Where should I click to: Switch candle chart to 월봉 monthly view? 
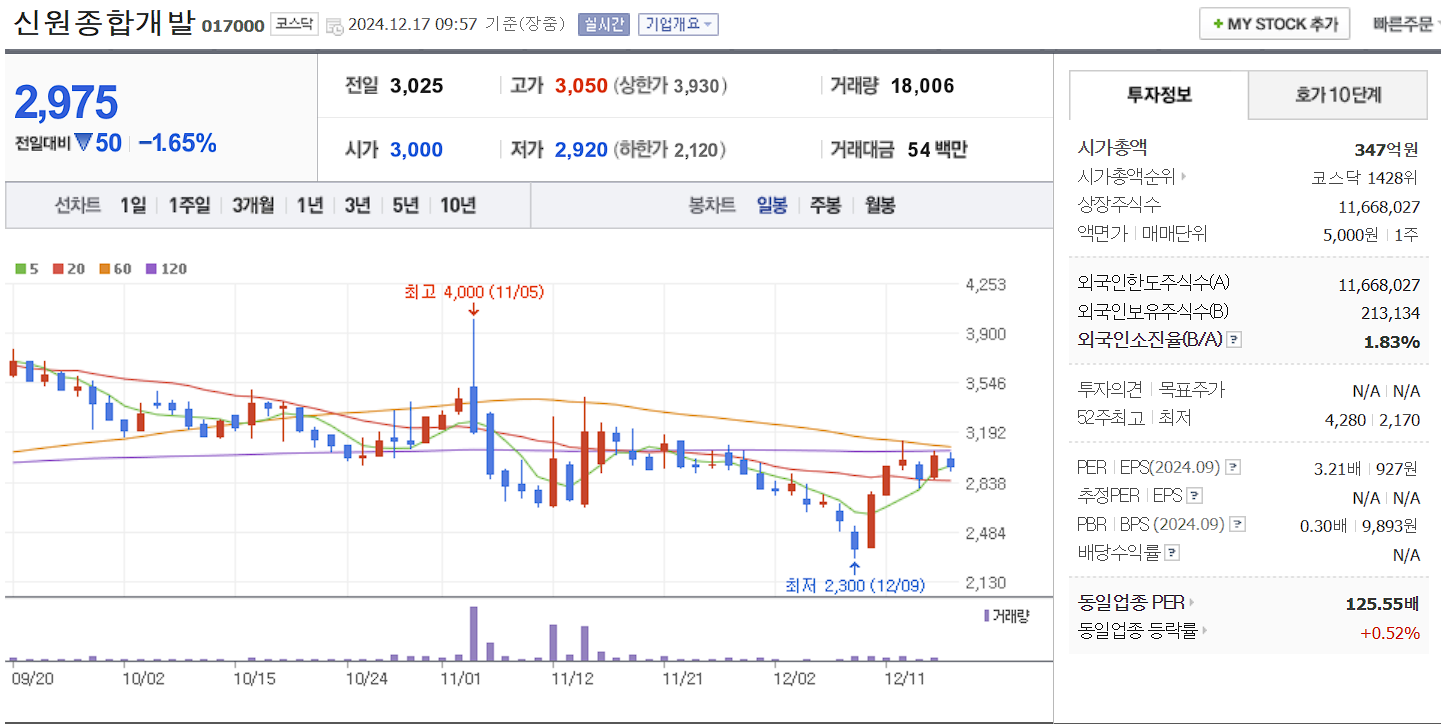tap(878, 205)
